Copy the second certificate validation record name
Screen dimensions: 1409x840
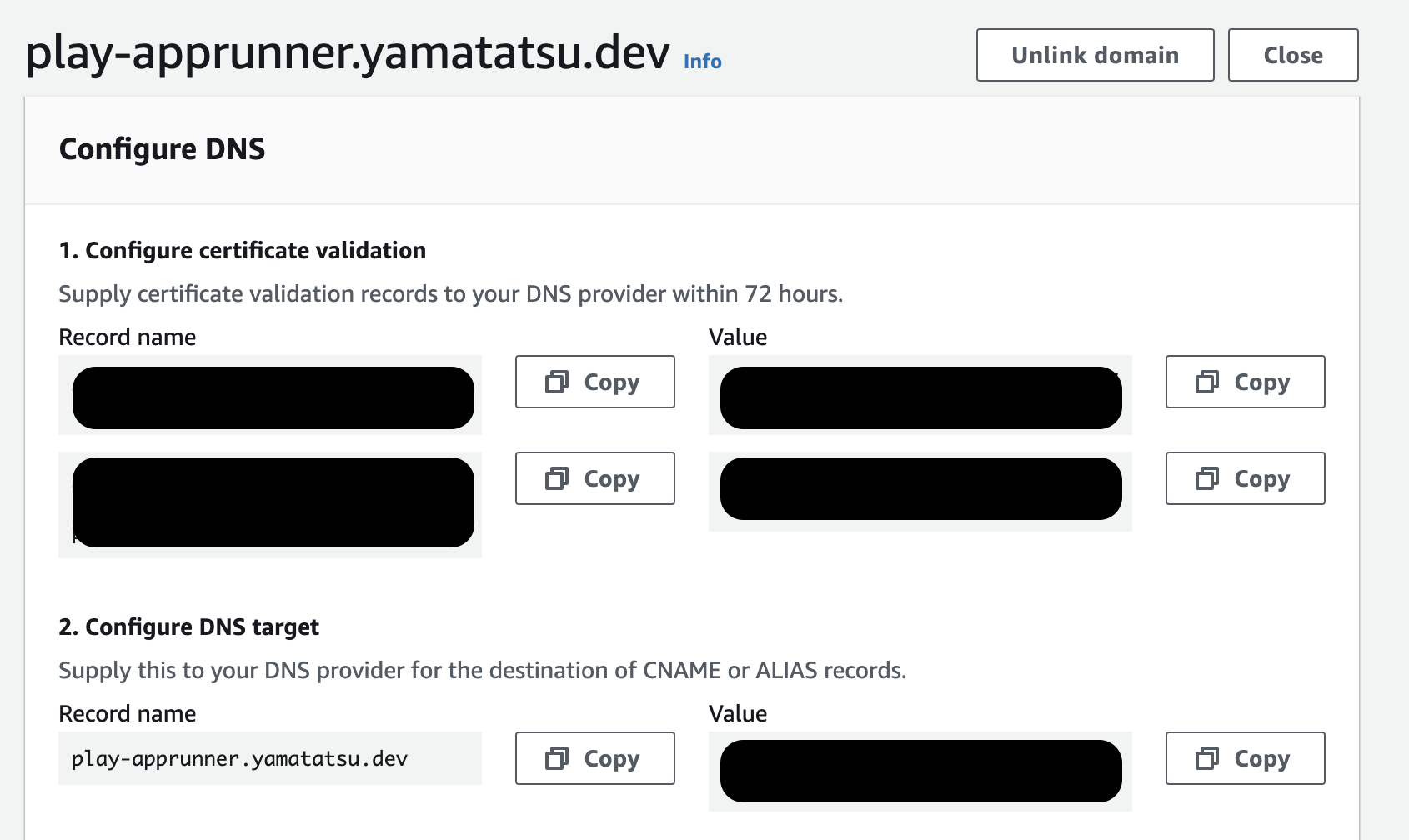pos(594,478)
